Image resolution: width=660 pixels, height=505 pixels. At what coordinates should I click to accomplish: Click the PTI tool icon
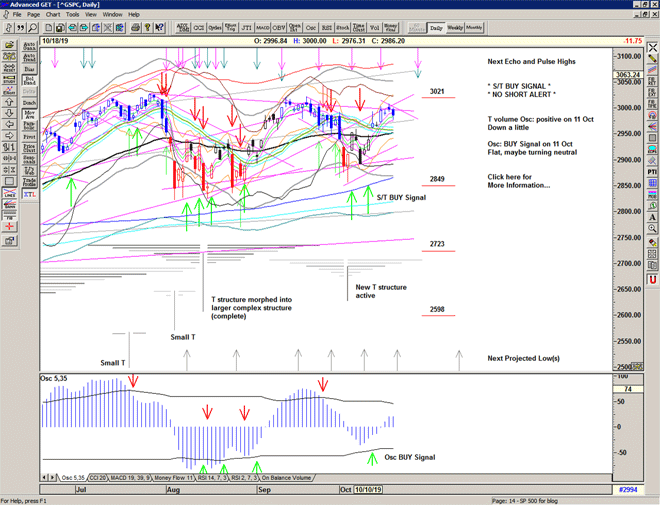click(652, 172)
